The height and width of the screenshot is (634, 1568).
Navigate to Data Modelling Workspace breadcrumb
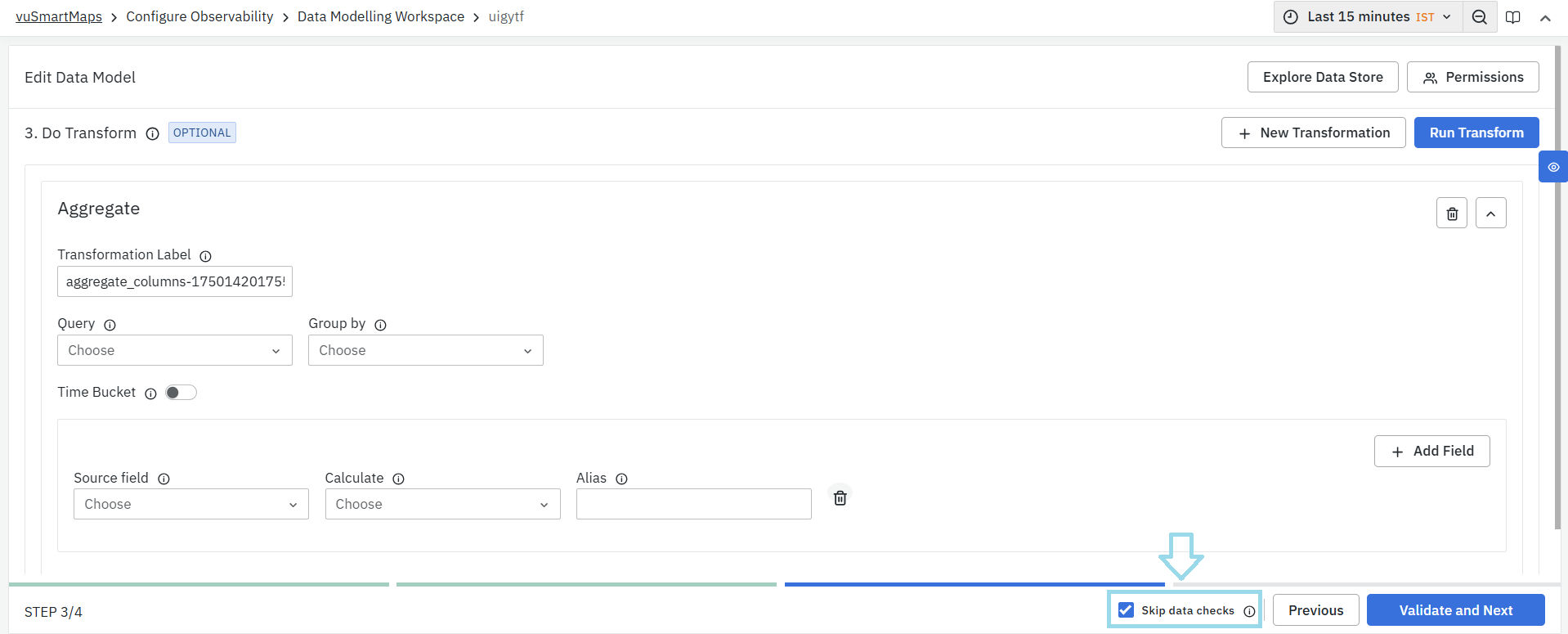point(380,16)
